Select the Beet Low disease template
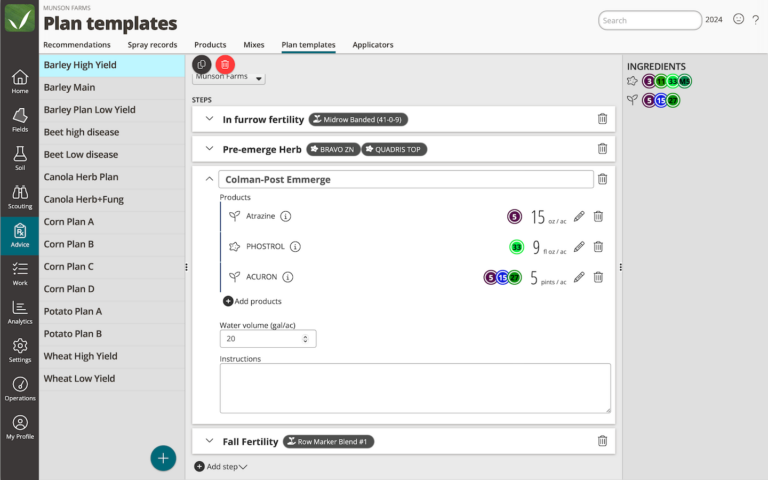The height and width of the screenshot is (480, 768). click(112, 154)
